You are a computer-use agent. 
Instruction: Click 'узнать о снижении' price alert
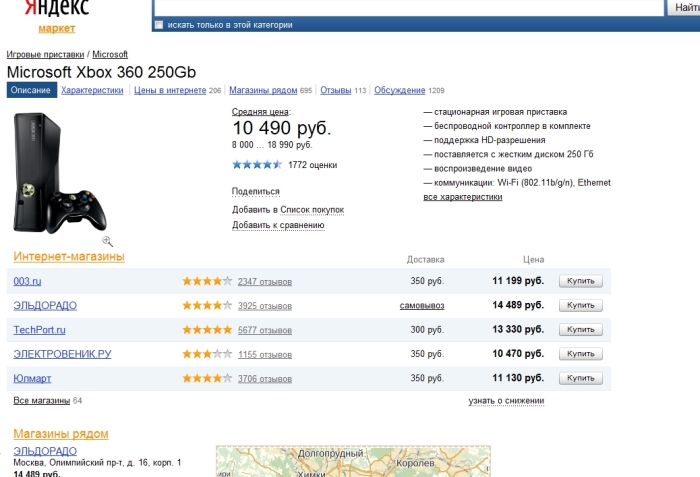506,401
